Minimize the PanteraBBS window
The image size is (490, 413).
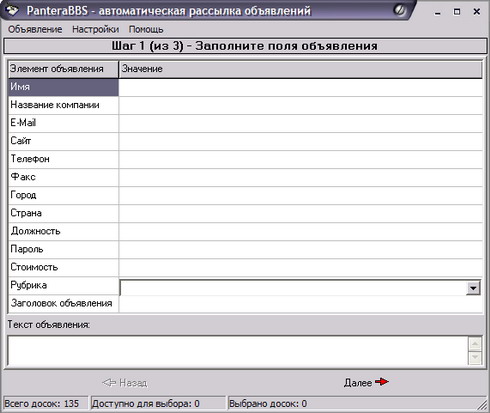coord(438,12)
